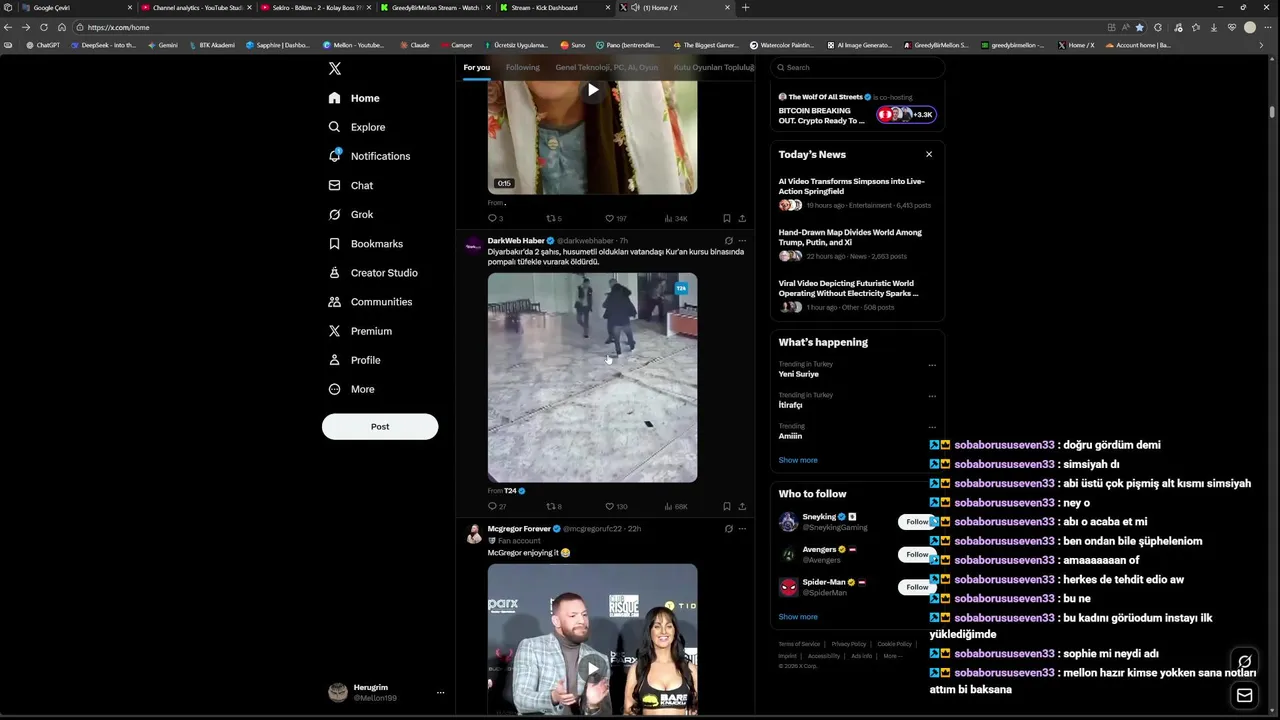Screen dimensions: 1280x720
Task: Repost the post with 5 reposts
Action: (554, 218)
